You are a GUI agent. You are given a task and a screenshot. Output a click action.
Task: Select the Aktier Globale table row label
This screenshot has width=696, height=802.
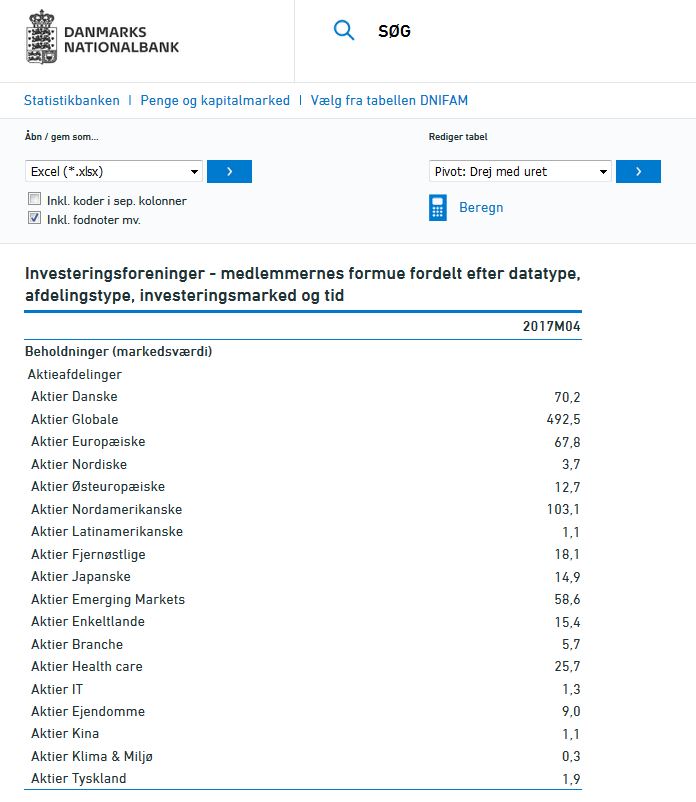pyautogui.click(x=75, y=419)
